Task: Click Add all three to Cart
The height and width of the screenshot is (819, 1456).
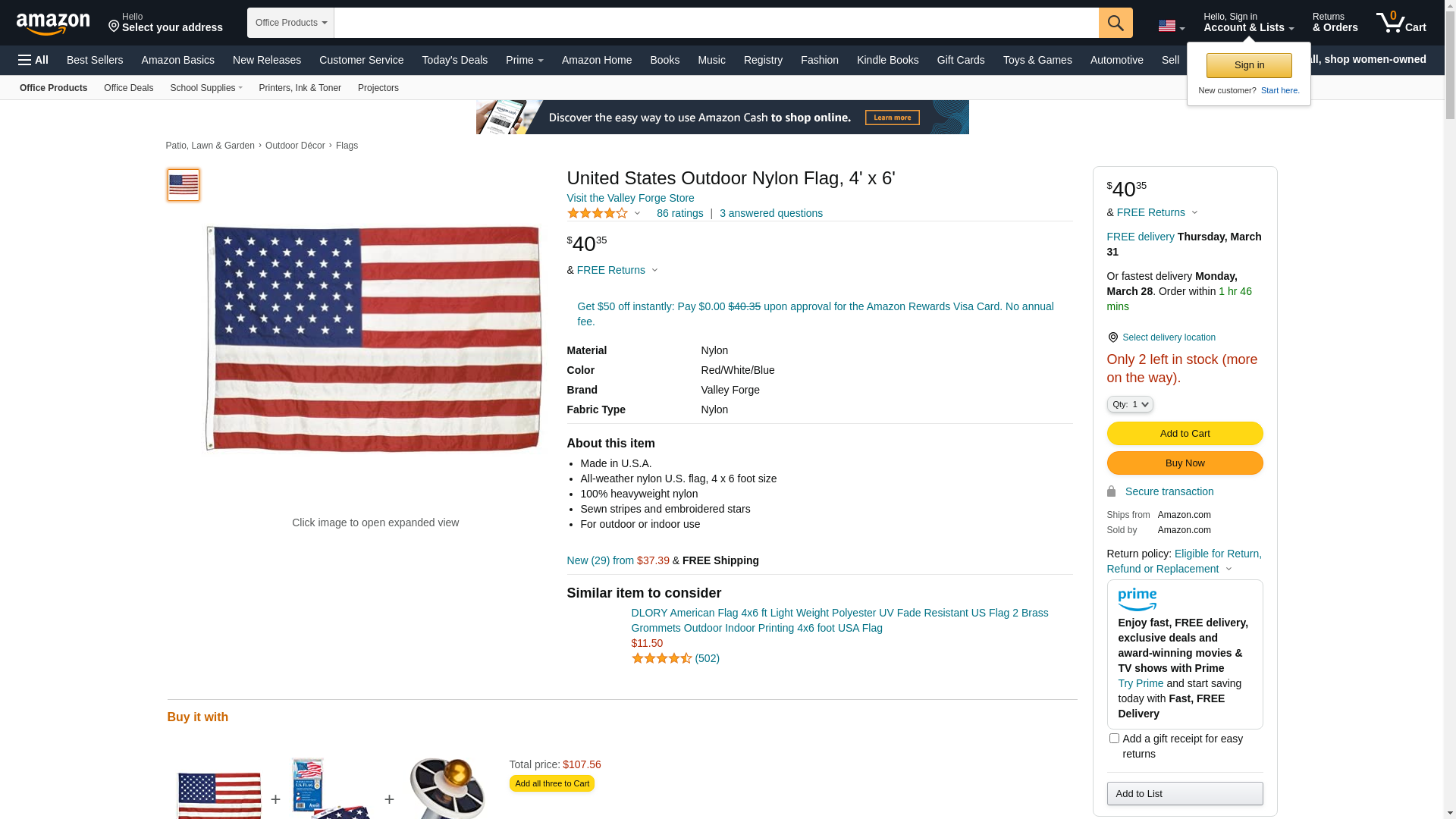Action: click(551, 783)
